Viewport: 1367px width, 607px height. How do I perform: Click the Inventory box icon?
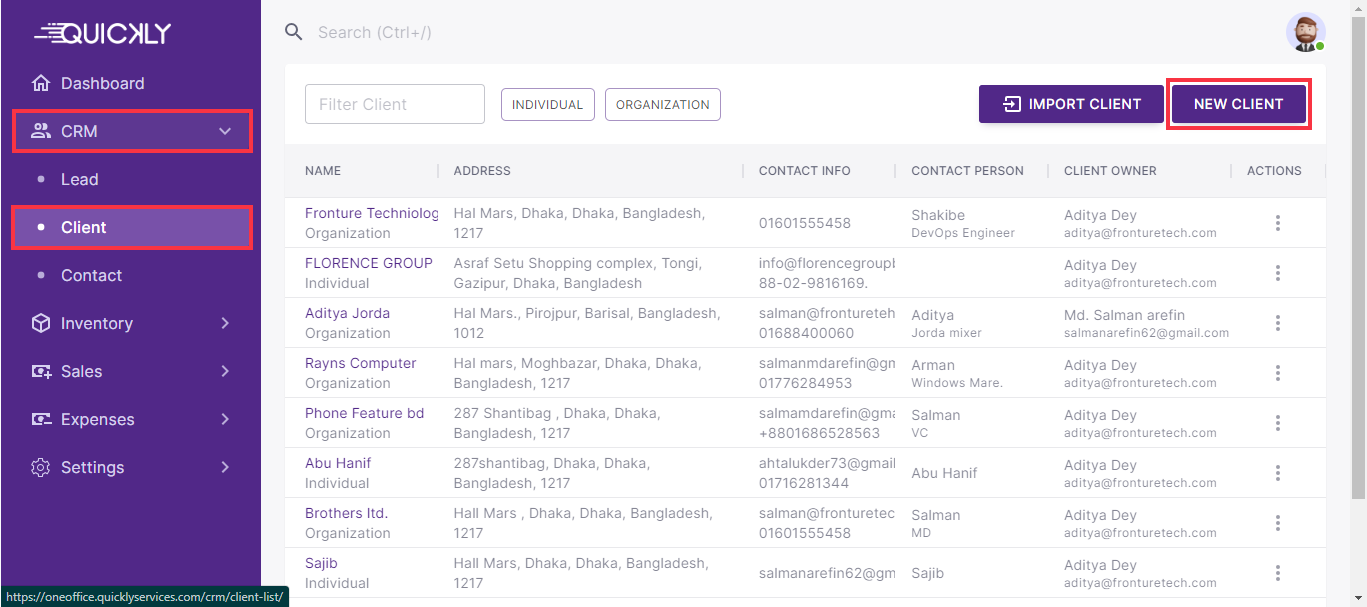(x=41, y=323)
